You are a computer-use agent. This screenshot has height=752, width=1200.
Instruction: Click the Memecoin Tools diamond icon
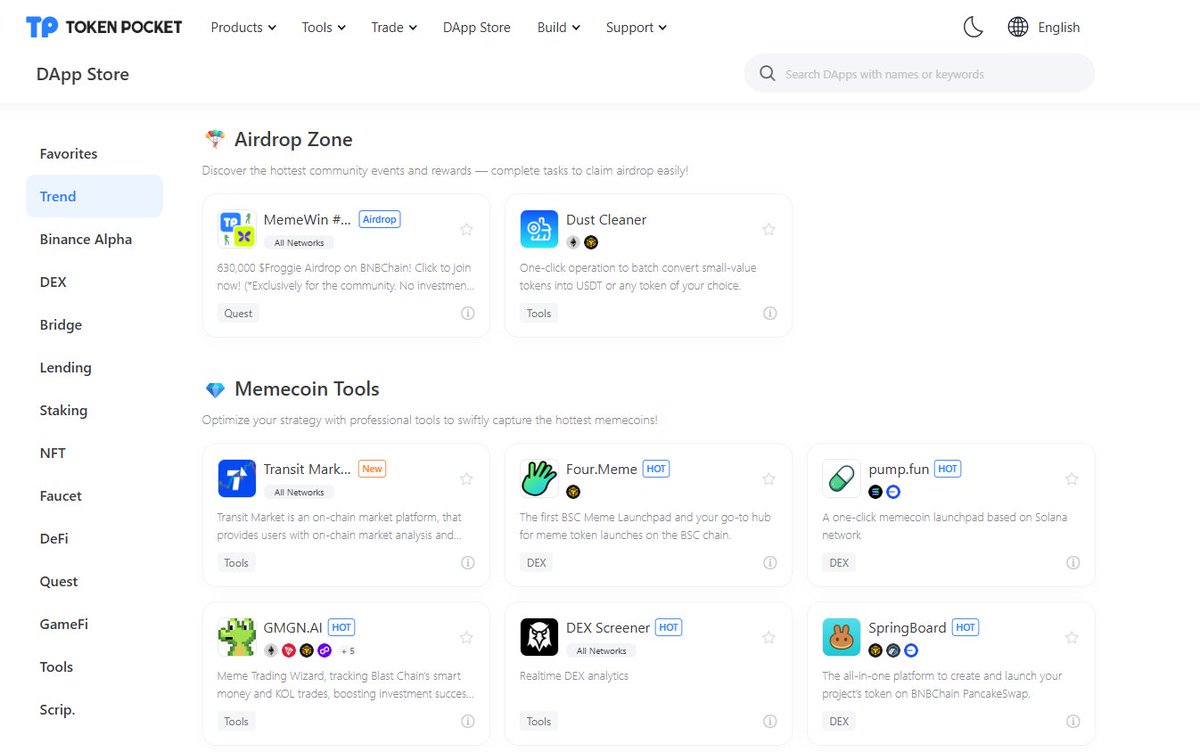[215, 389]
